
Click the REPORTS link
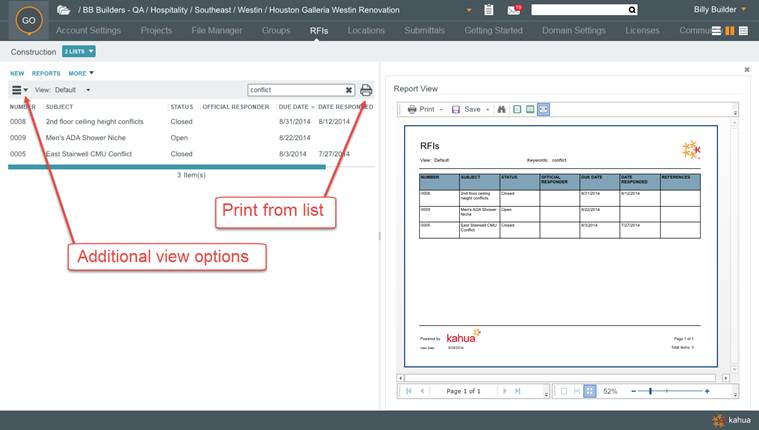pyautogui.click(x=46, y=73)
